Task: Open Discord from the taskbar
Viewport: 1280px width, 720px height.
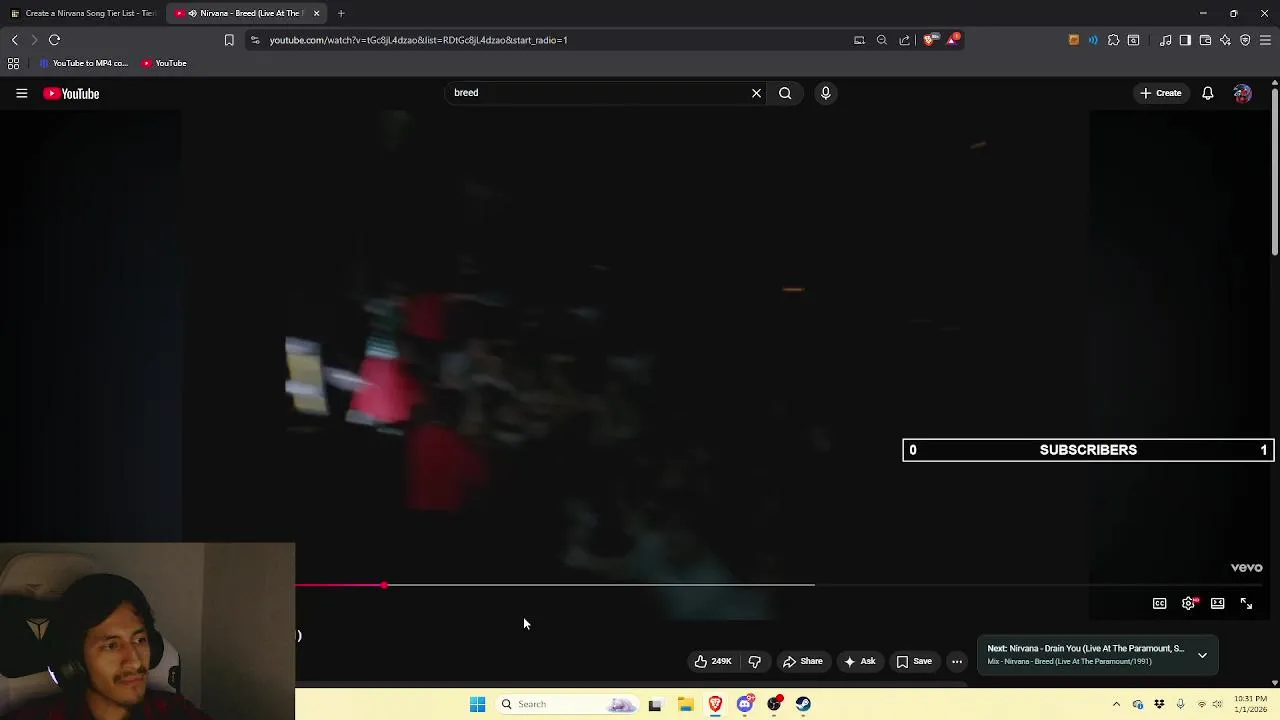Action: click(744, 704)
